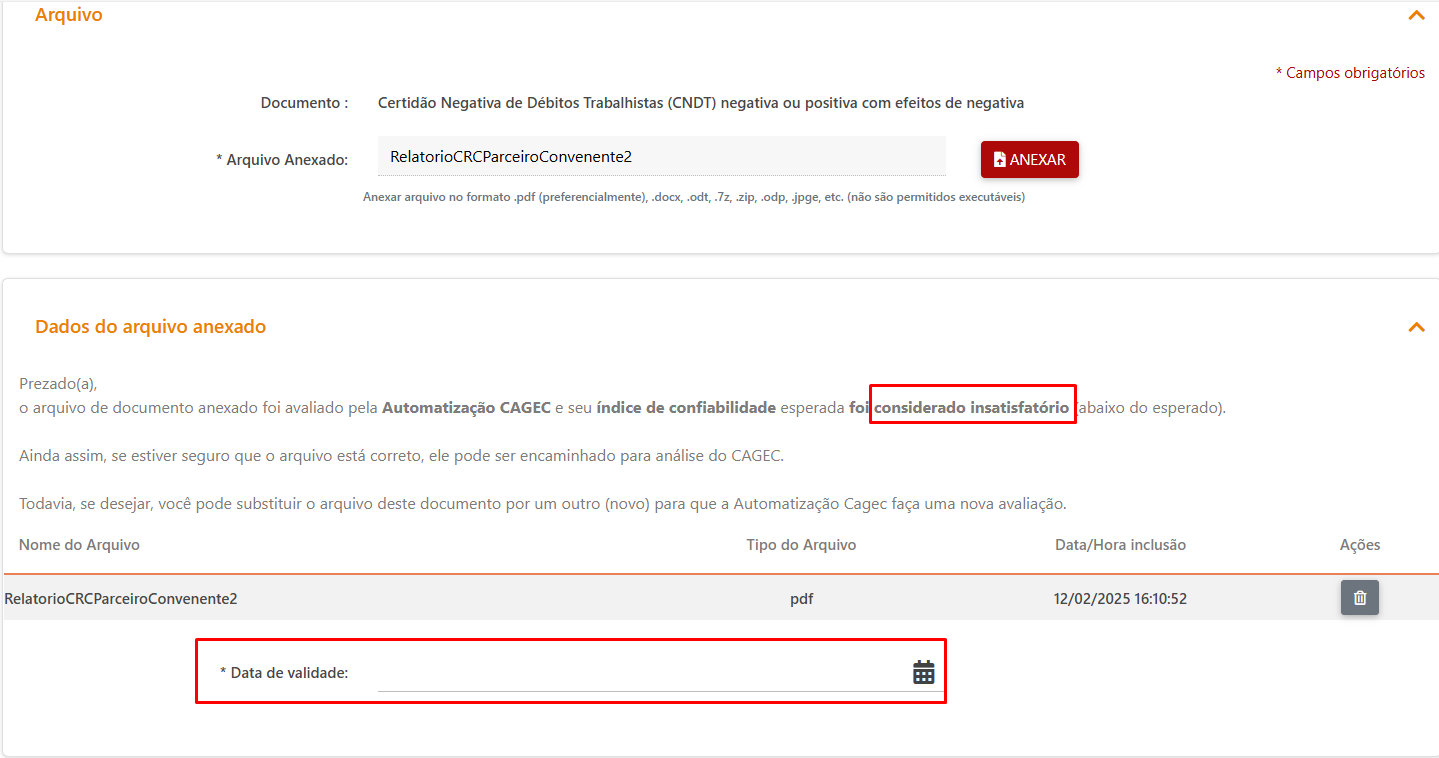Select the Tipo do Arquivo column header
Viewport: 1439px width, 758px height.
[x=801, y=545]
